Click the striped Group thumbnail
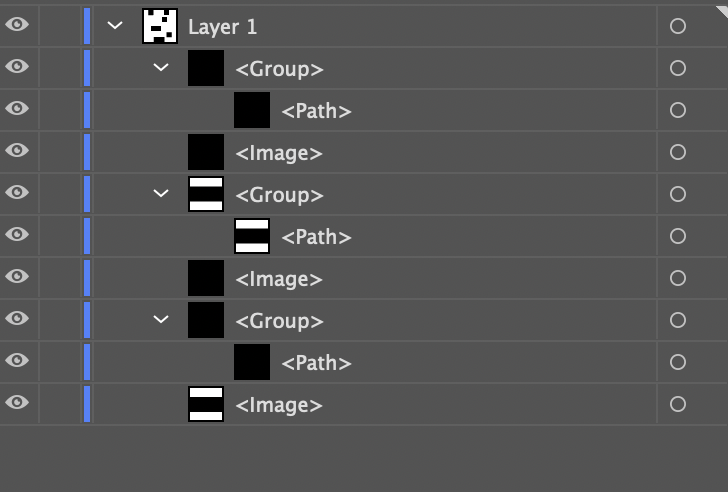The height and width of the screenshot is (492, 728). coord(206,194)
